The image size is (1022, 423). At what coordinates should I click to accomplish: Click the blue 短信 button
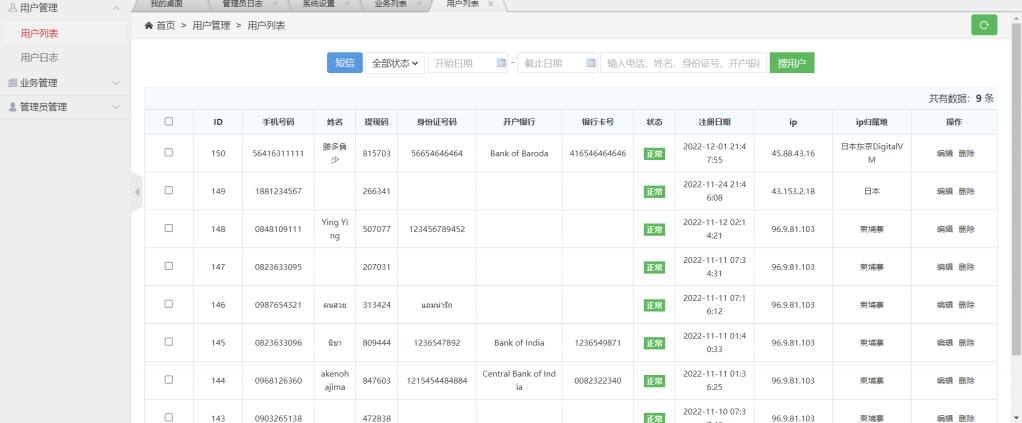click(x=345, y=63)
